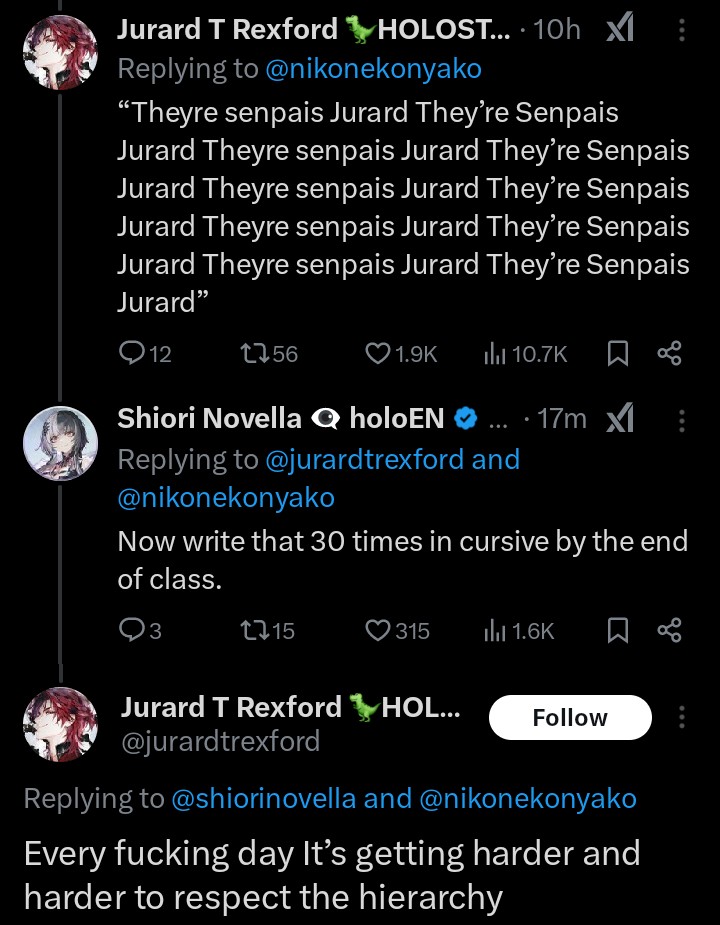Retweet Jurard's senpais tweet
Image resolution: width=720 pixels, height=925 pixels.
click(255, 353)
